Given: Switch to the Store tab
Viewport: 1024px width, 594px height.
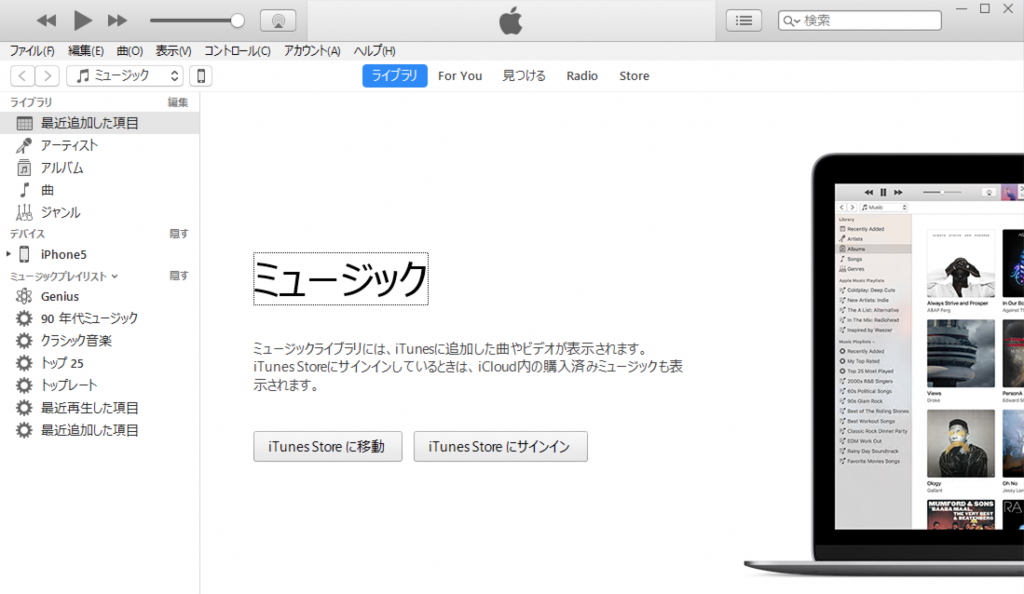Looking at the screenshot, I should (x=634, y=76).
